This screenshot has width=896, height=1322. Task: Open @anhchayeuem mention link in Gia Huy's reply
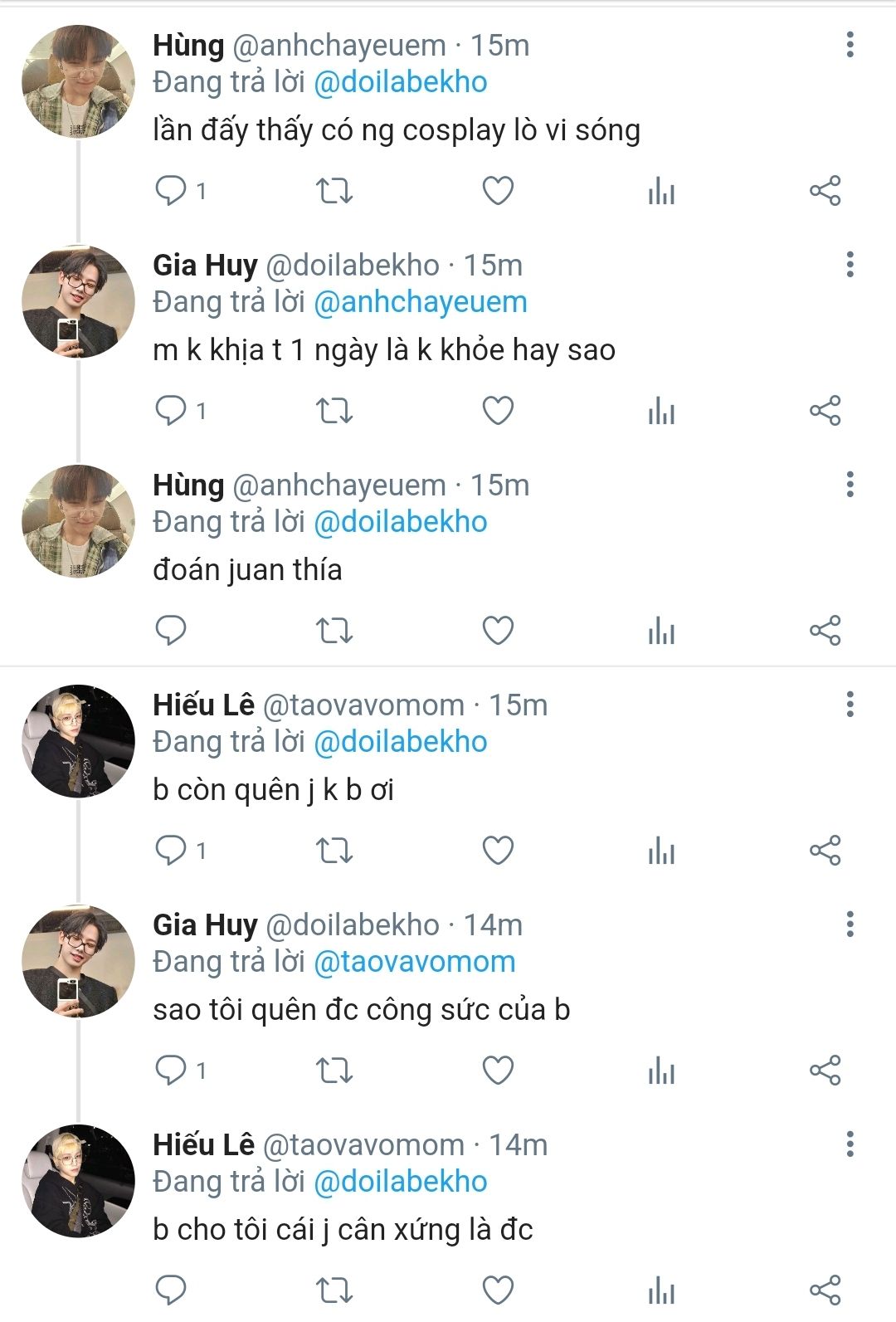click(420, 302)
